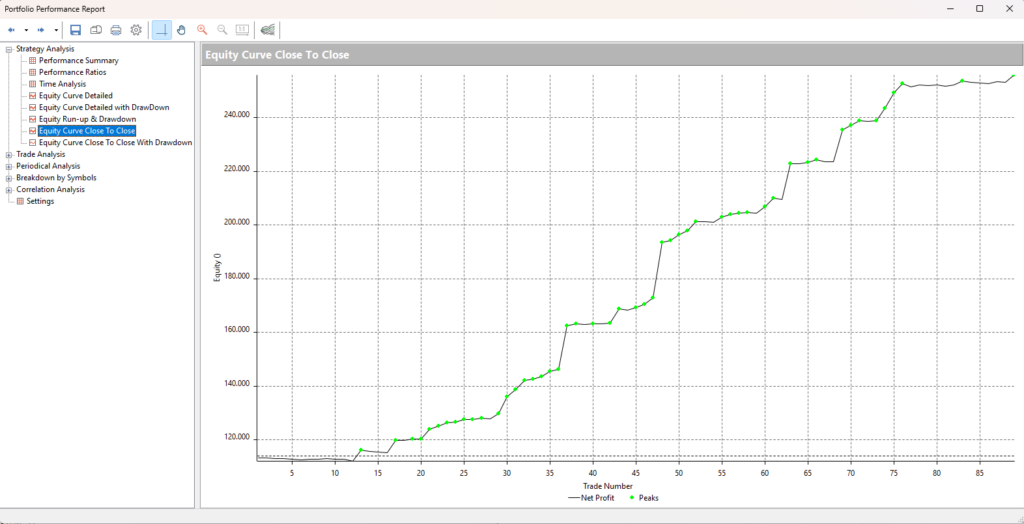Open the Settings tree item
Screen dimensions: 1024x524
tap(40, 201)
